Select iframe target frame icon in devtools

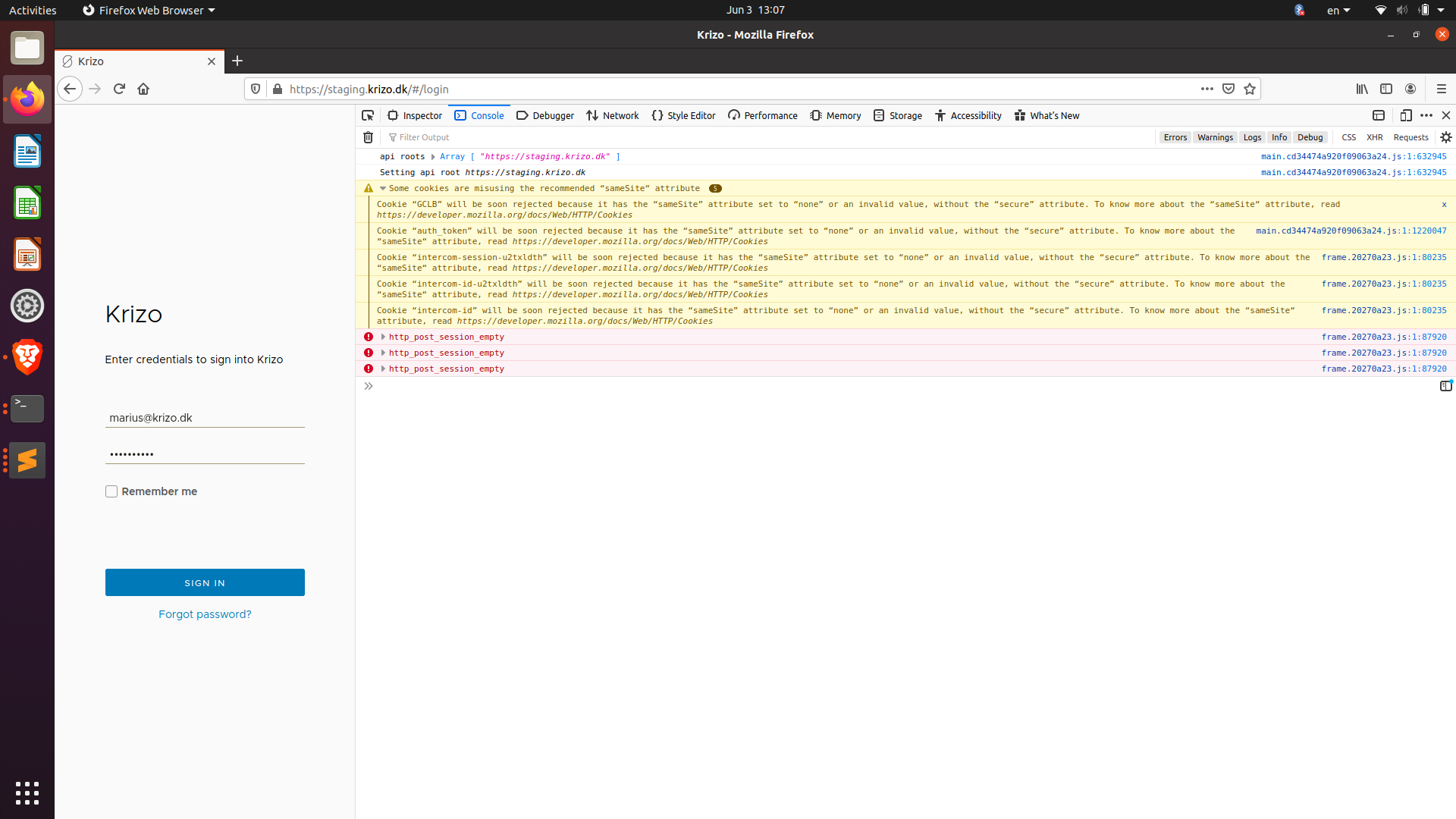tap(1379, 115)
